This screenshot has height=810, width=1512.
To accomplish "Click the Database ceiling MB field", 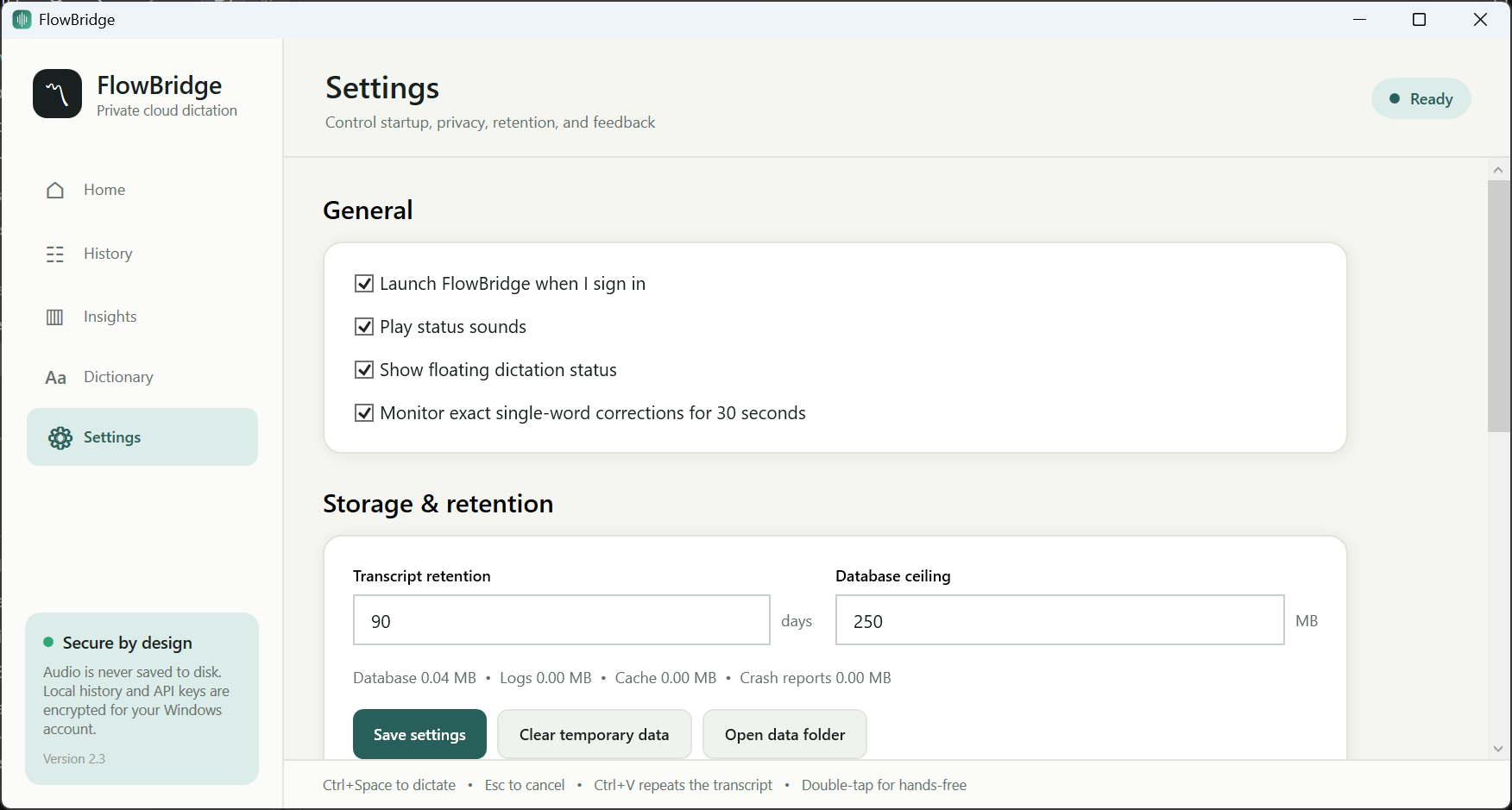I will tap(1060, 620).
